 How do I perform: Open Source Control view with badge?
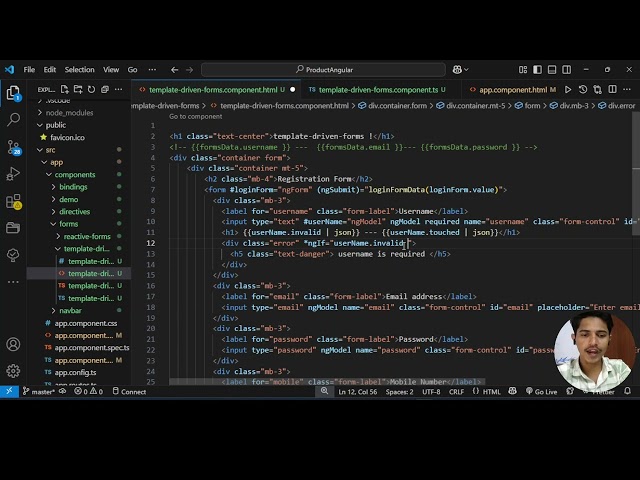pyautogui.click(x=13, y=147)
